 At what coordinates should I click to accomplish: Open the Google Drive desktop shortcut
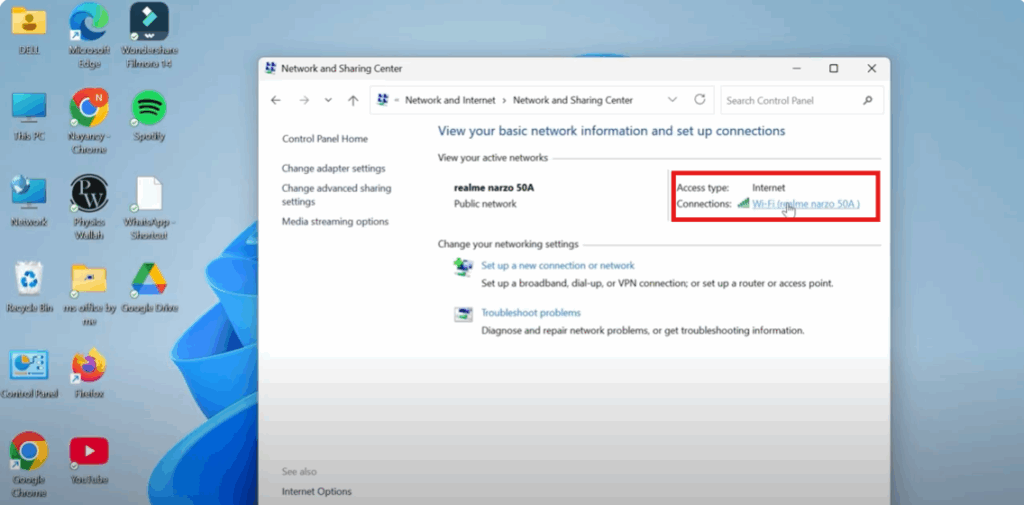(x=149, y=280)
